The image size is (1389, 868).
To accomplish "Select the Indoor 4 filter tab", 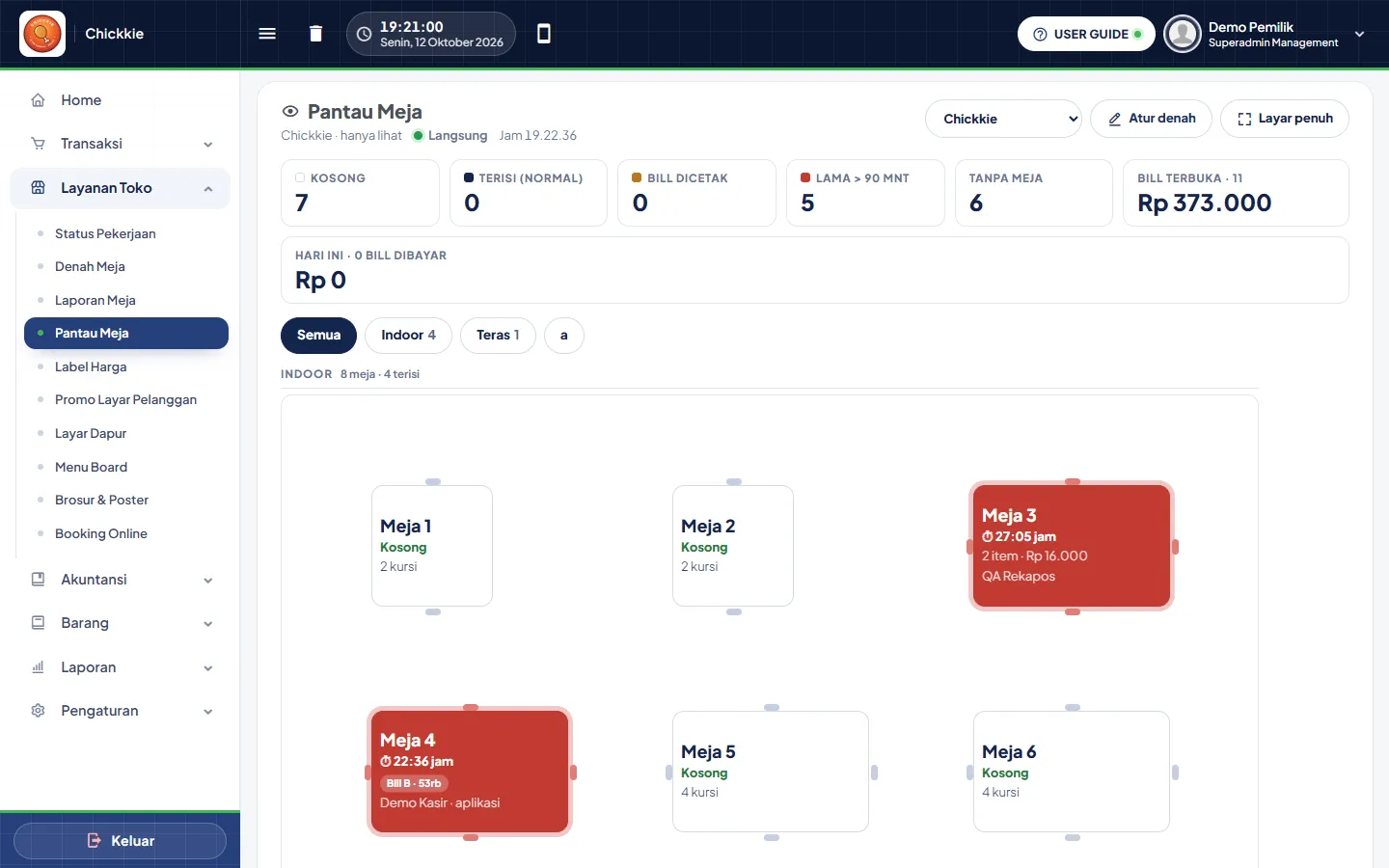I will [x=408, y=336].
